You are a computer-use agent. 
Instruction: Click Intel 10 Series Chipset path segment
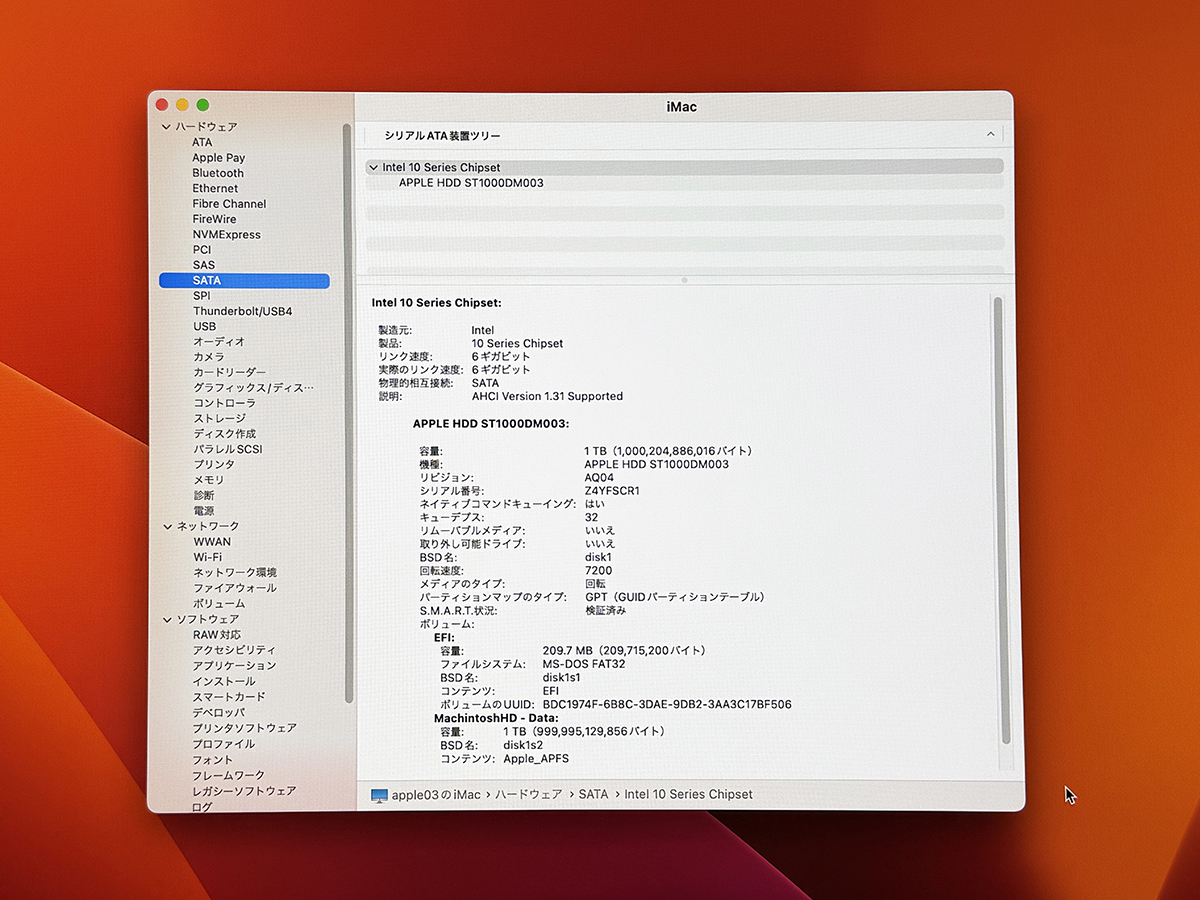click(x=688, y=795)
